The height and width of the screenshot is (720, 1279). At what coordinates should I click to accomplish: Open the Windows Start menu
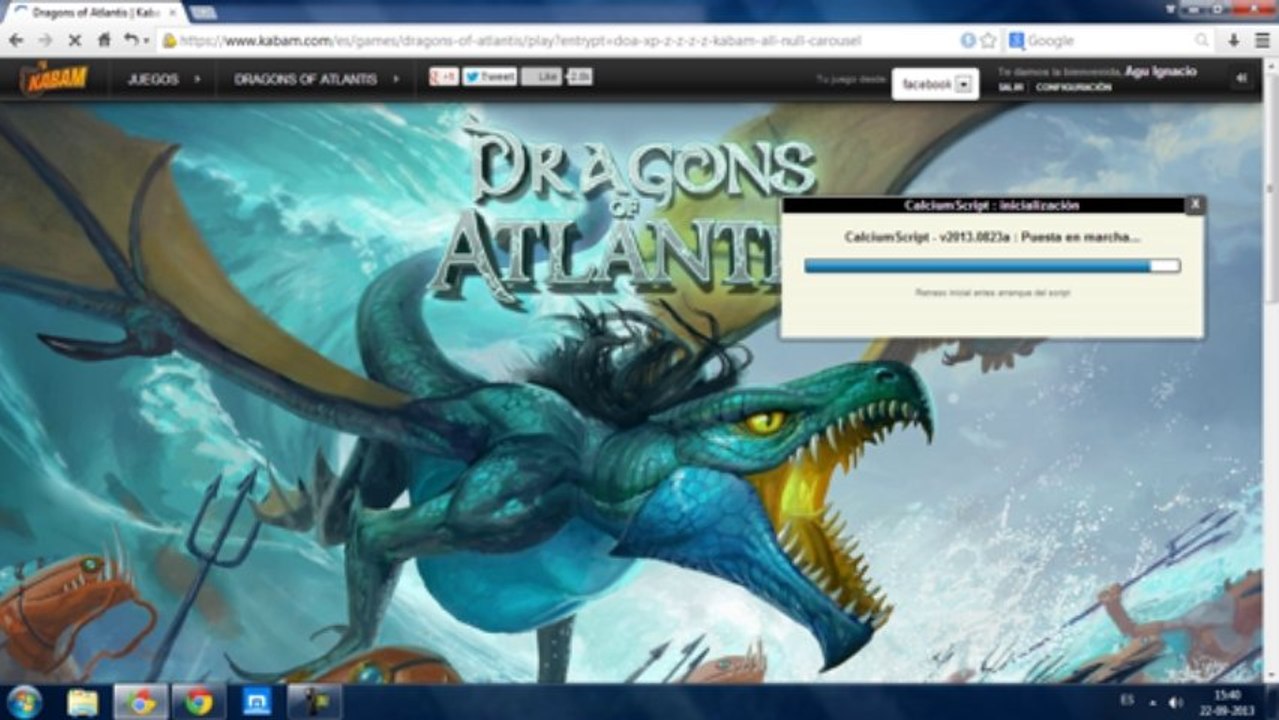coord(24,702)
